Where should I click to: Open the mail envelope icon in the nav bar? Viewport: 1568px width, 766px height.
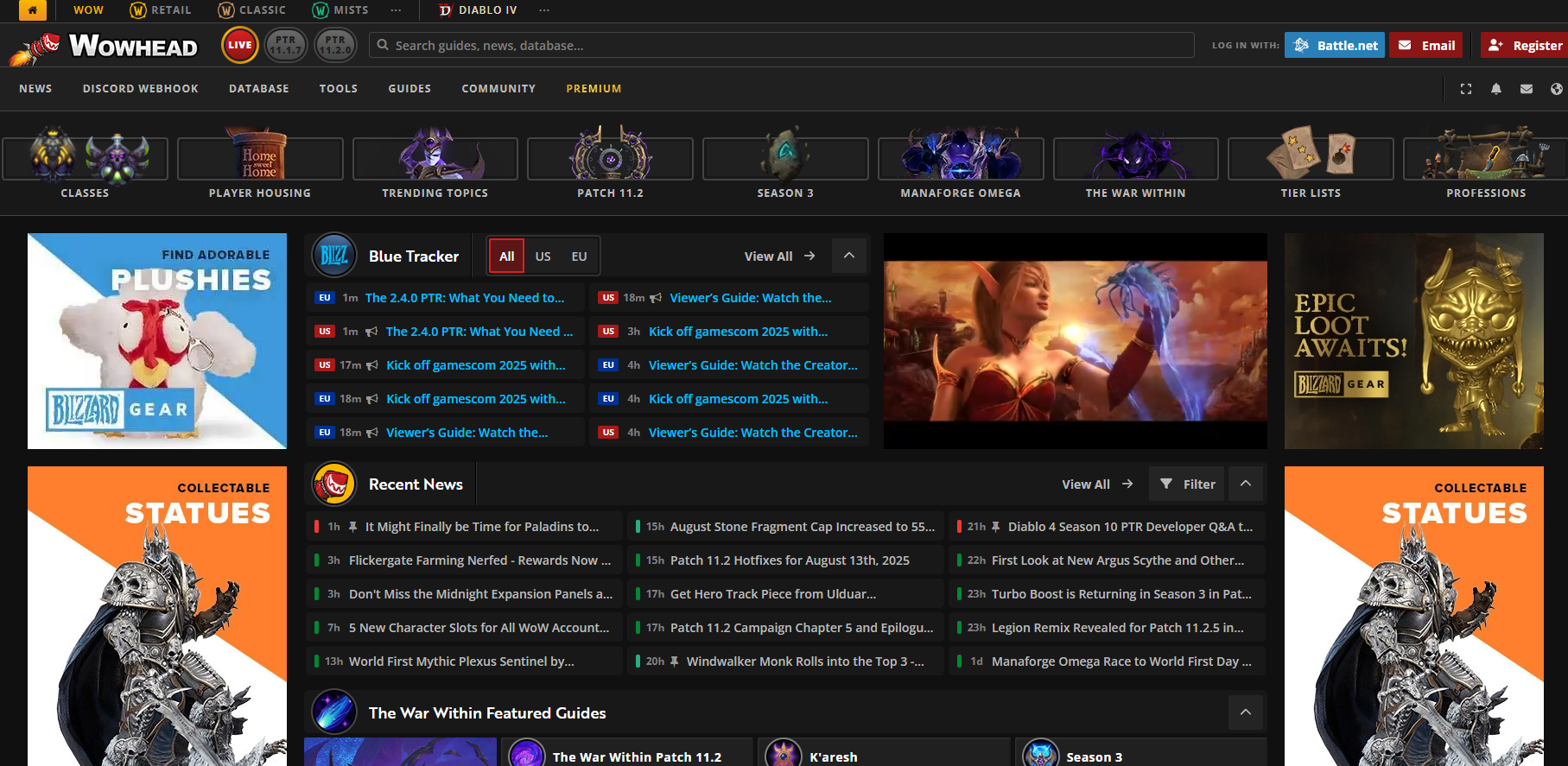[x=1527, y=89]
